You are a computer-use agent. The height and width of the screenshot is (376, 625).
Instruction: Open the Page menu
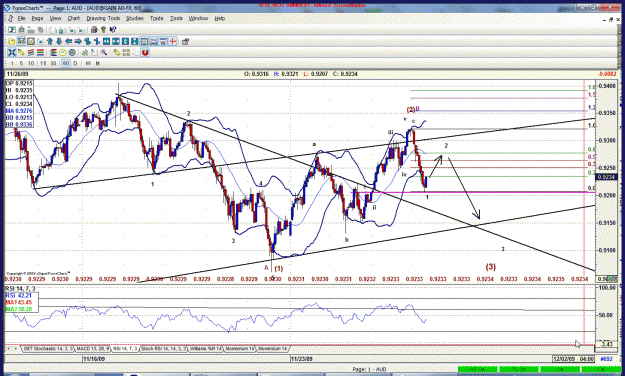(37, 18)
